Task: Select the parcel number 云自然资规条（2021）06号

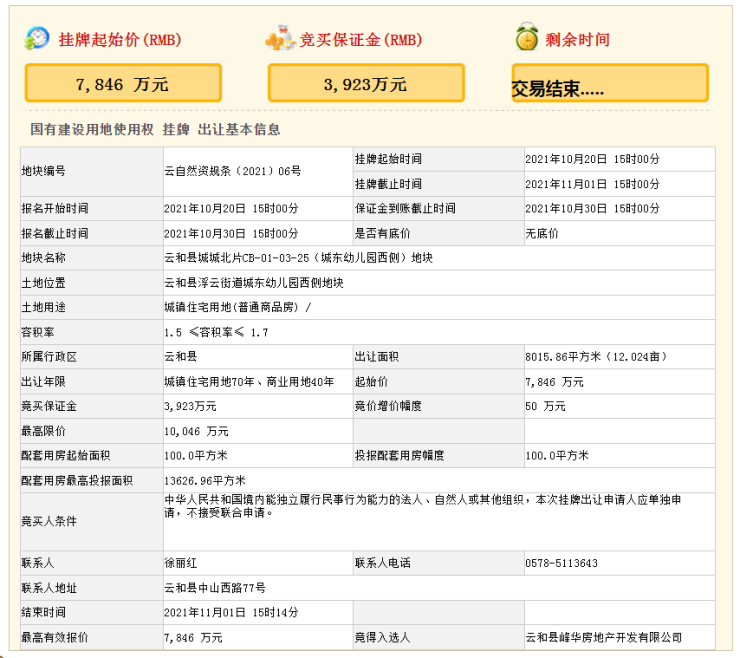Action: [x=232, y=171]
